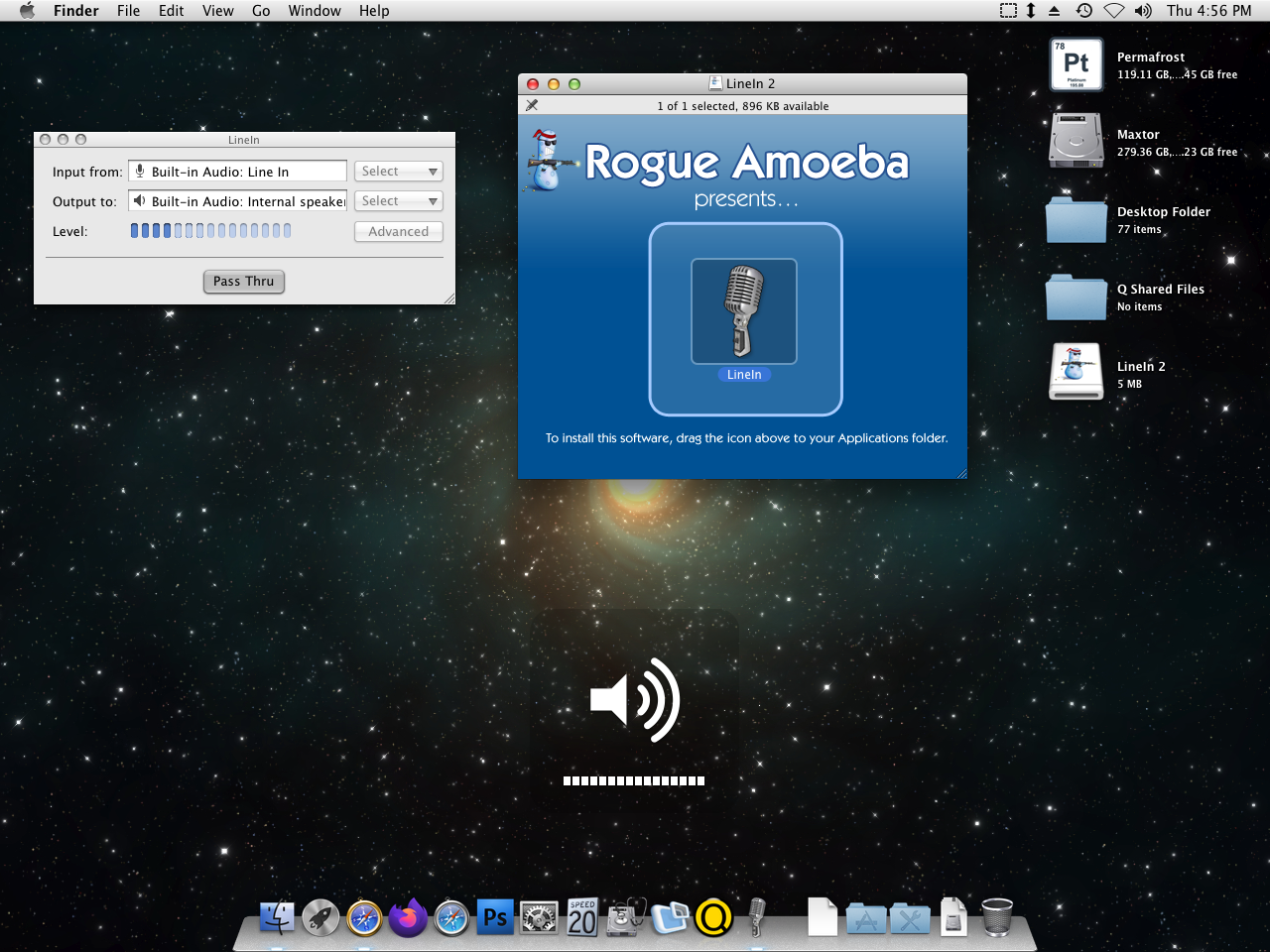The height and width of the screenshot is (952, 1270).
Task: Click the Input from audio source field
Action: coord(238,172)
